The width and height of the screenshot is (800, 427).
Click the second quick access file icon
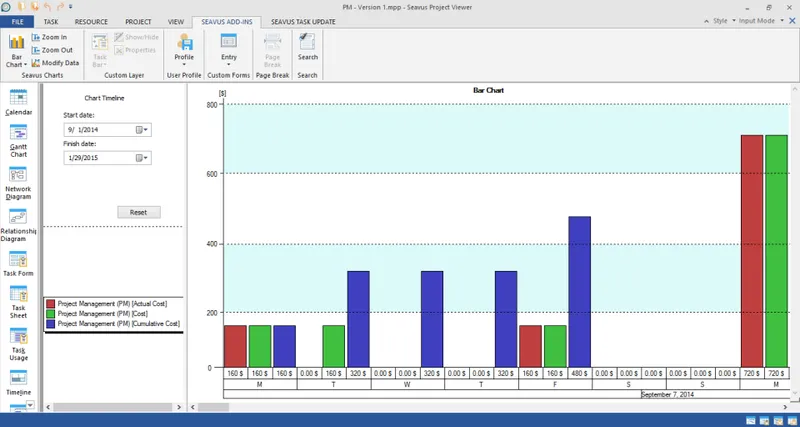click(x=35, y=7)
